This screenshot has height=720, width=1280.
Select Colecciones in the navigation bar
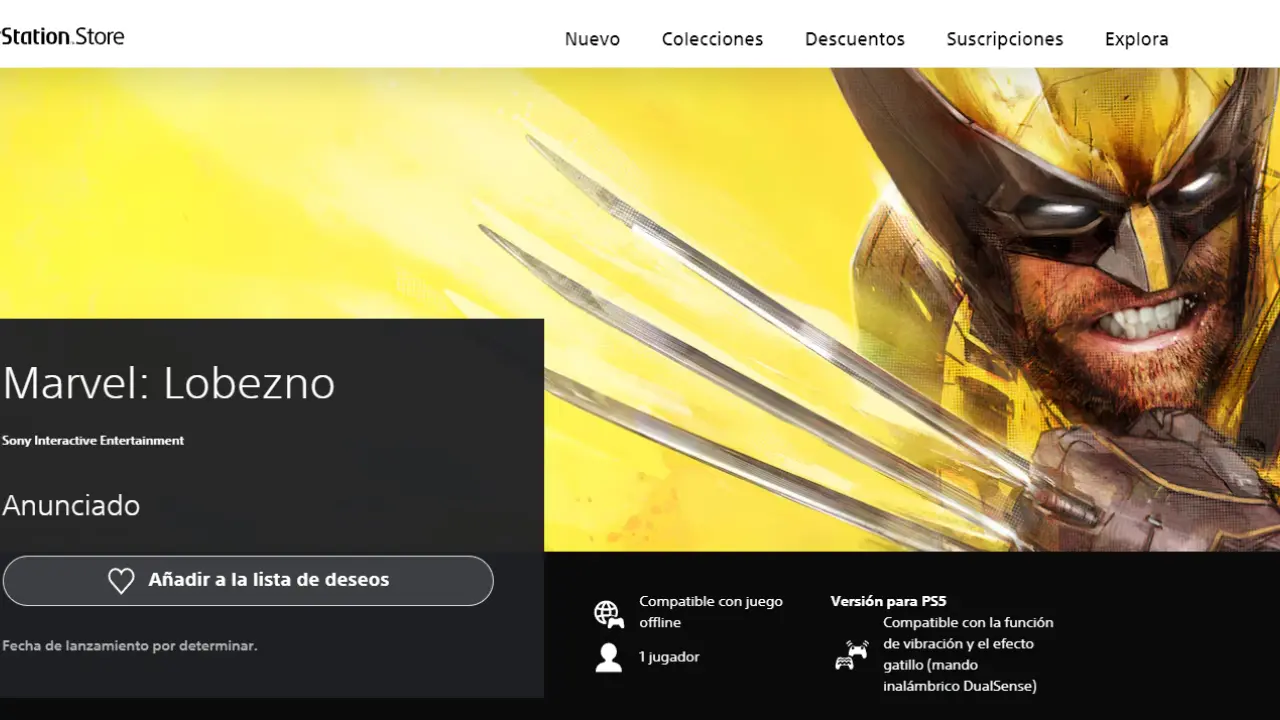click(x=712, y=39)
